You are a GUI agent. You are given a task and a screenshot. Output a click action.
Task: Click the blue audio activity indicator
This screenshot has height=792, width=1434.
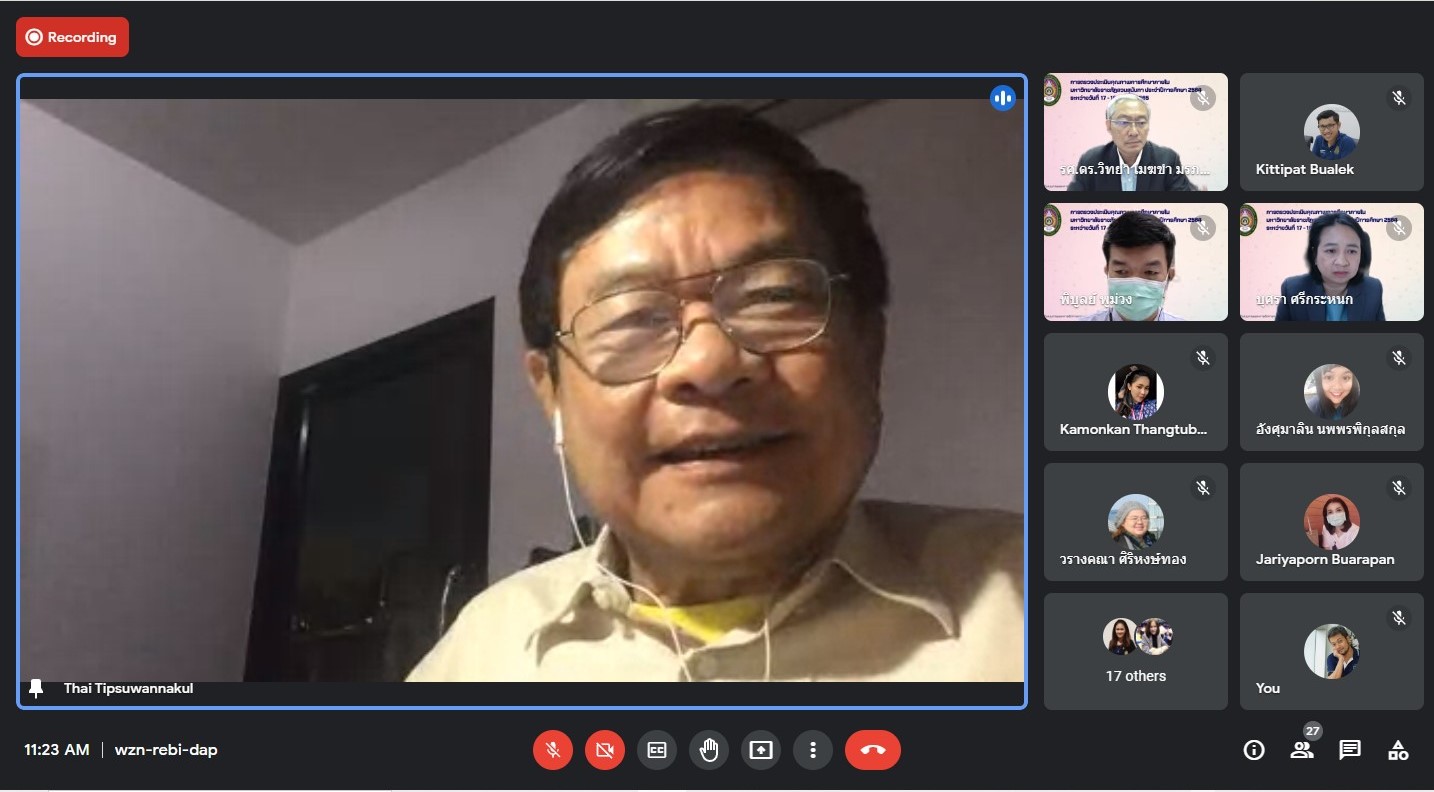click(x=1003, y=98)
